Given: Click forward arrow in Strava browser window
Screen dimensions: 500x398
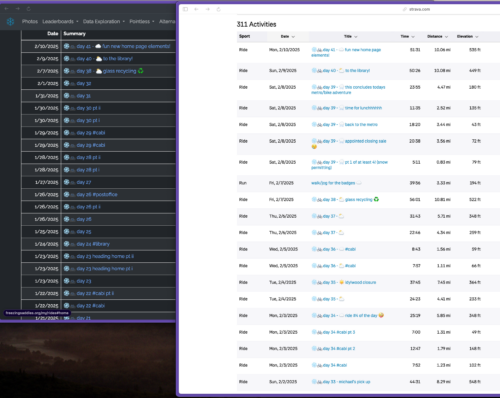Looking at the screenshot, I should point(207,9).
